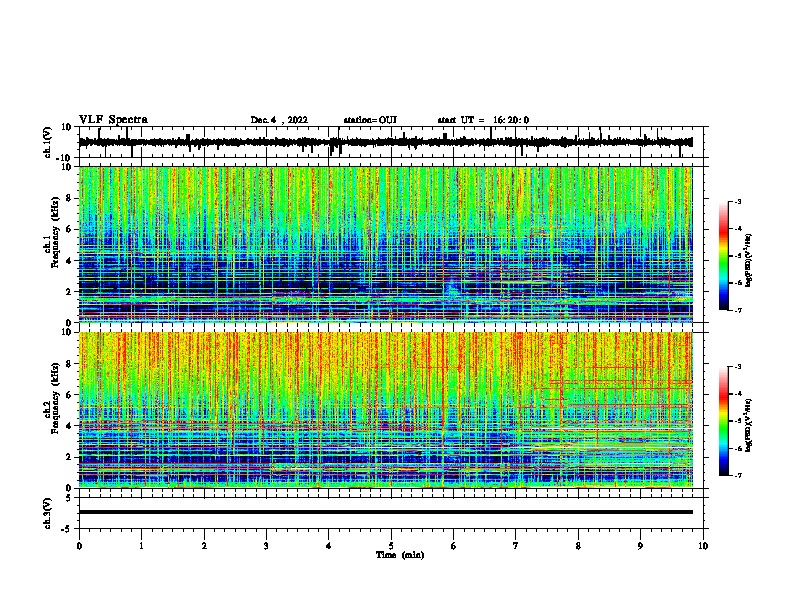
Task: Click time axis tick label "3"
Action: [x=266, y=546]
